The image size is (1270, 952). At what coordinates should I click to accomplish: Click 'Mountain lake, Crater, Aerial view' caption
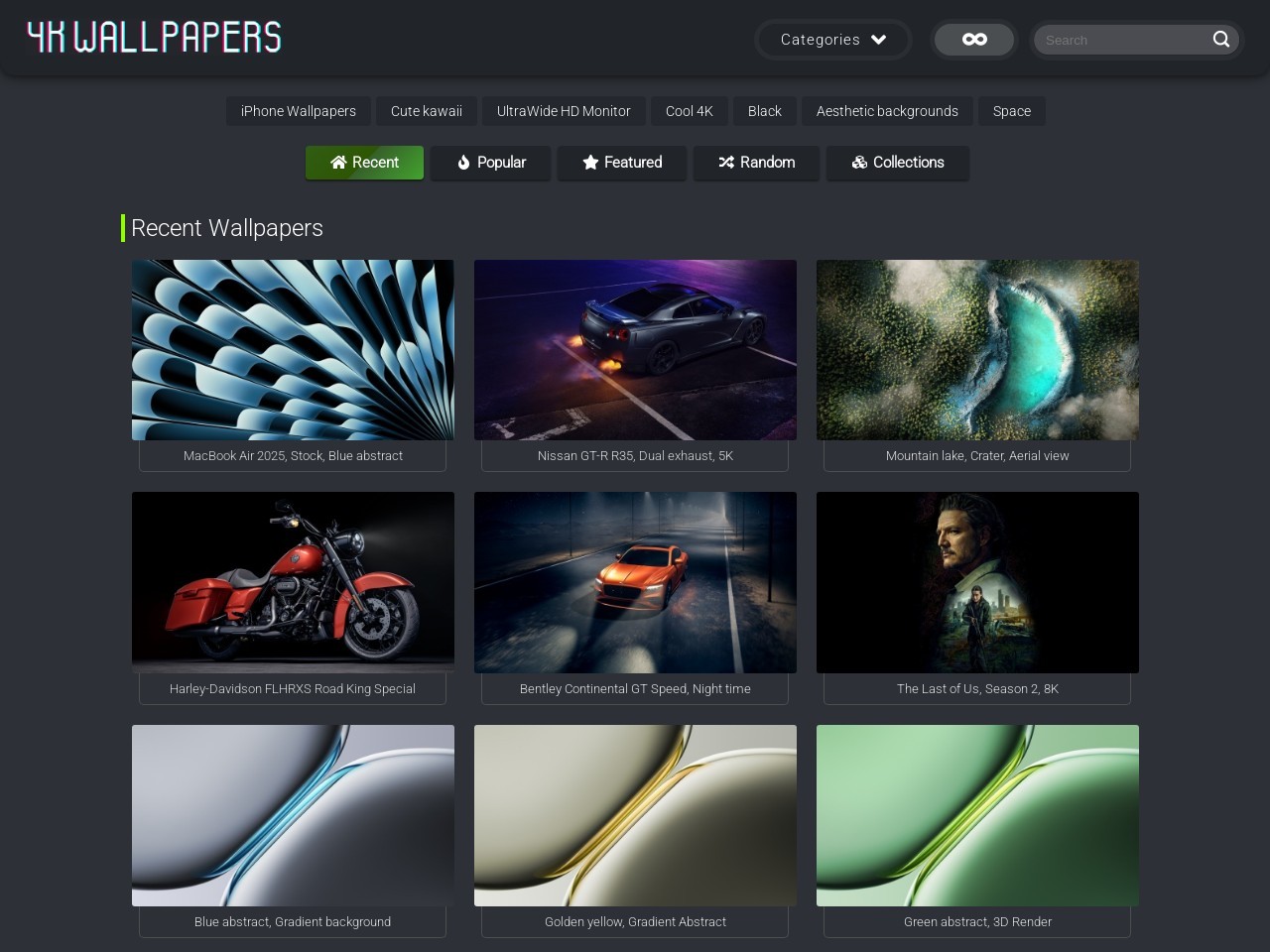(977, 456)
